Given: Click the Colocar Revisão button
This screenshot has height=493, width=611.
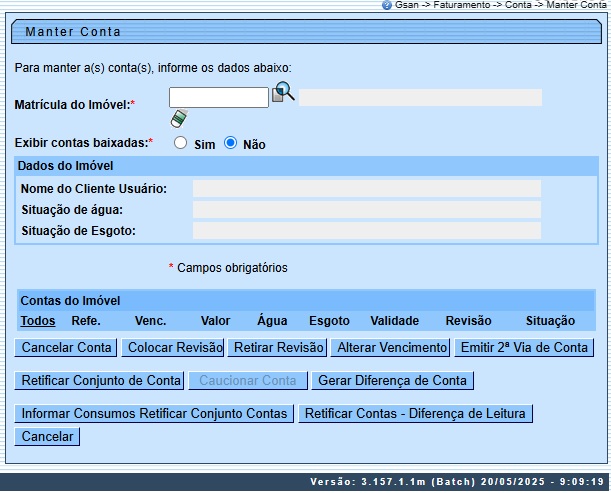Looking at the screenshot, I should (x=173, y=348).
